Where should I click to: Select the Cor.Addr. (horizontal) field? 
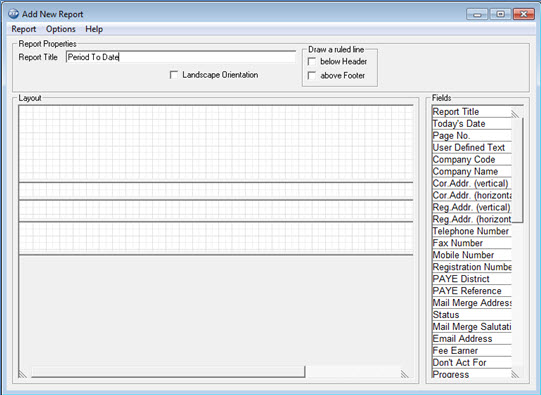coord(472,195)
